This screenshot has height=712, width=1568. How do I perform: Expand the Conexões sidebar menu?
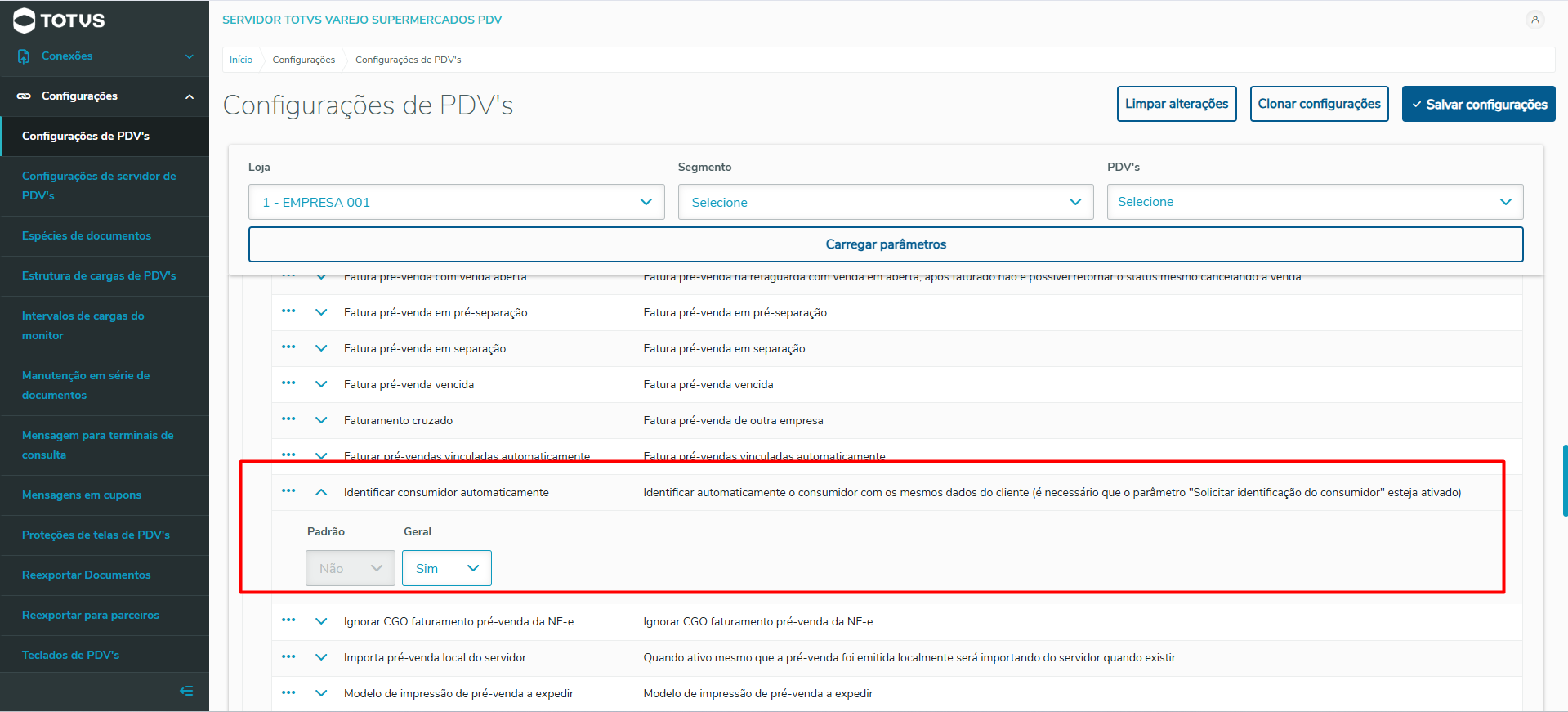pos(105,56)
